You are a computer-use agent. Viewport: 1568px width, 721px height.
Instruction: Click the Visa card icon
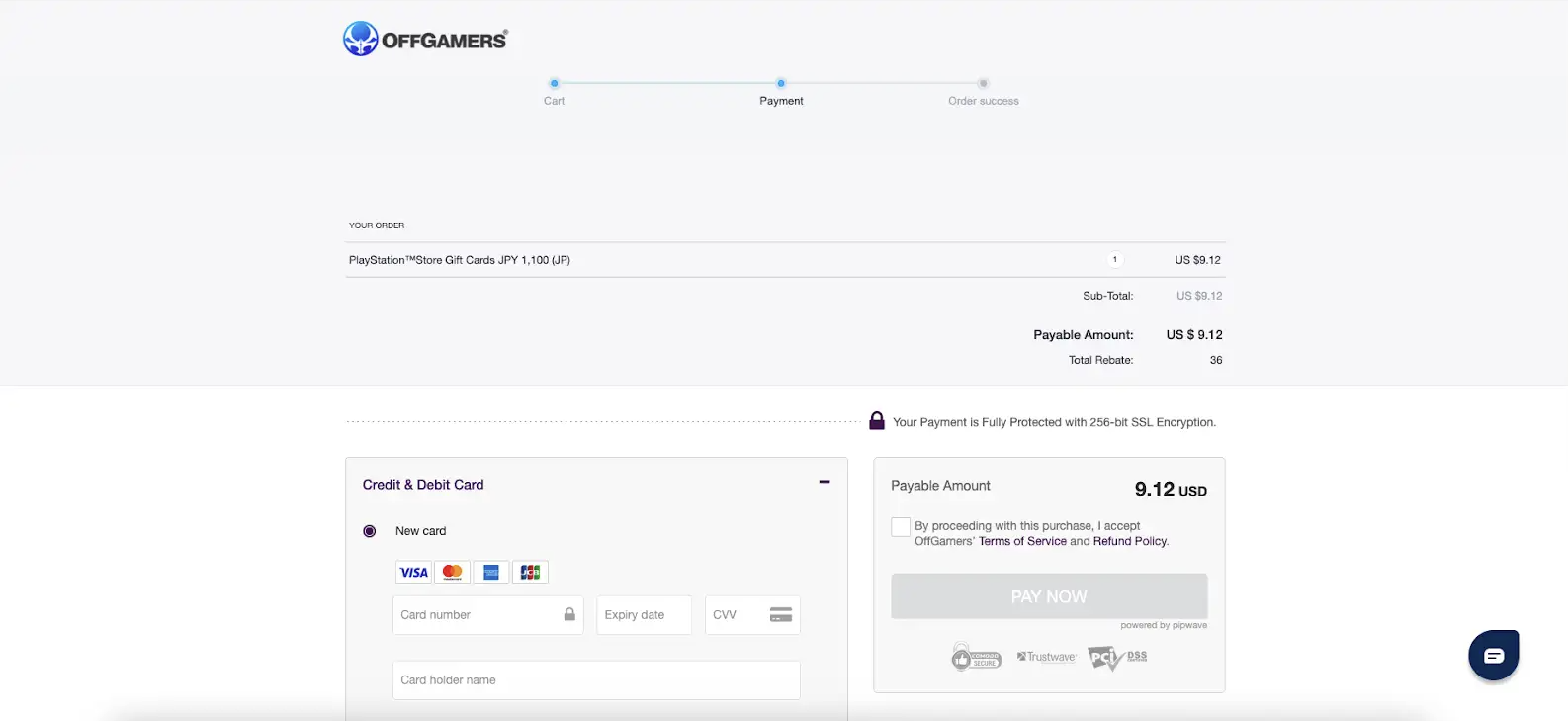click(413, 573)
